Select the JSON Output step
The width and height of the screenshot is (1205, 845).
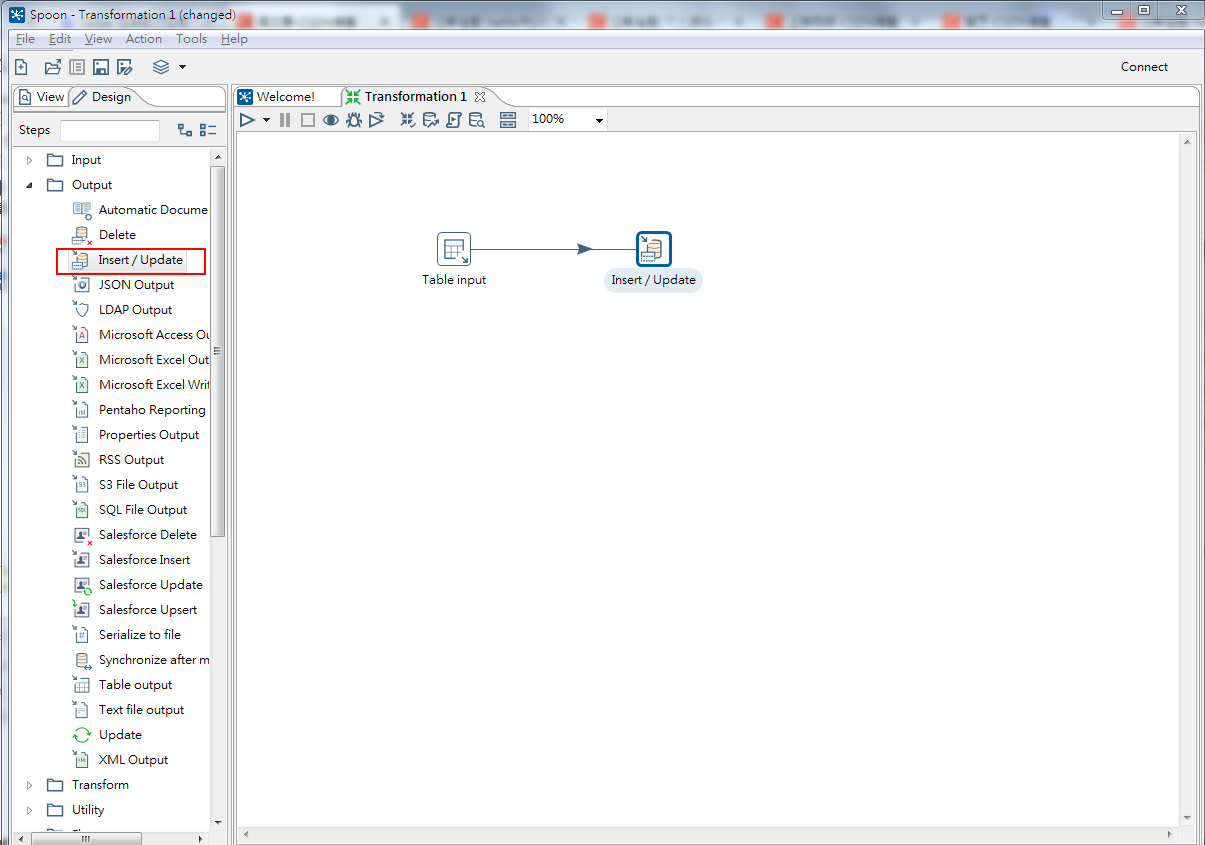pos(124,285)
